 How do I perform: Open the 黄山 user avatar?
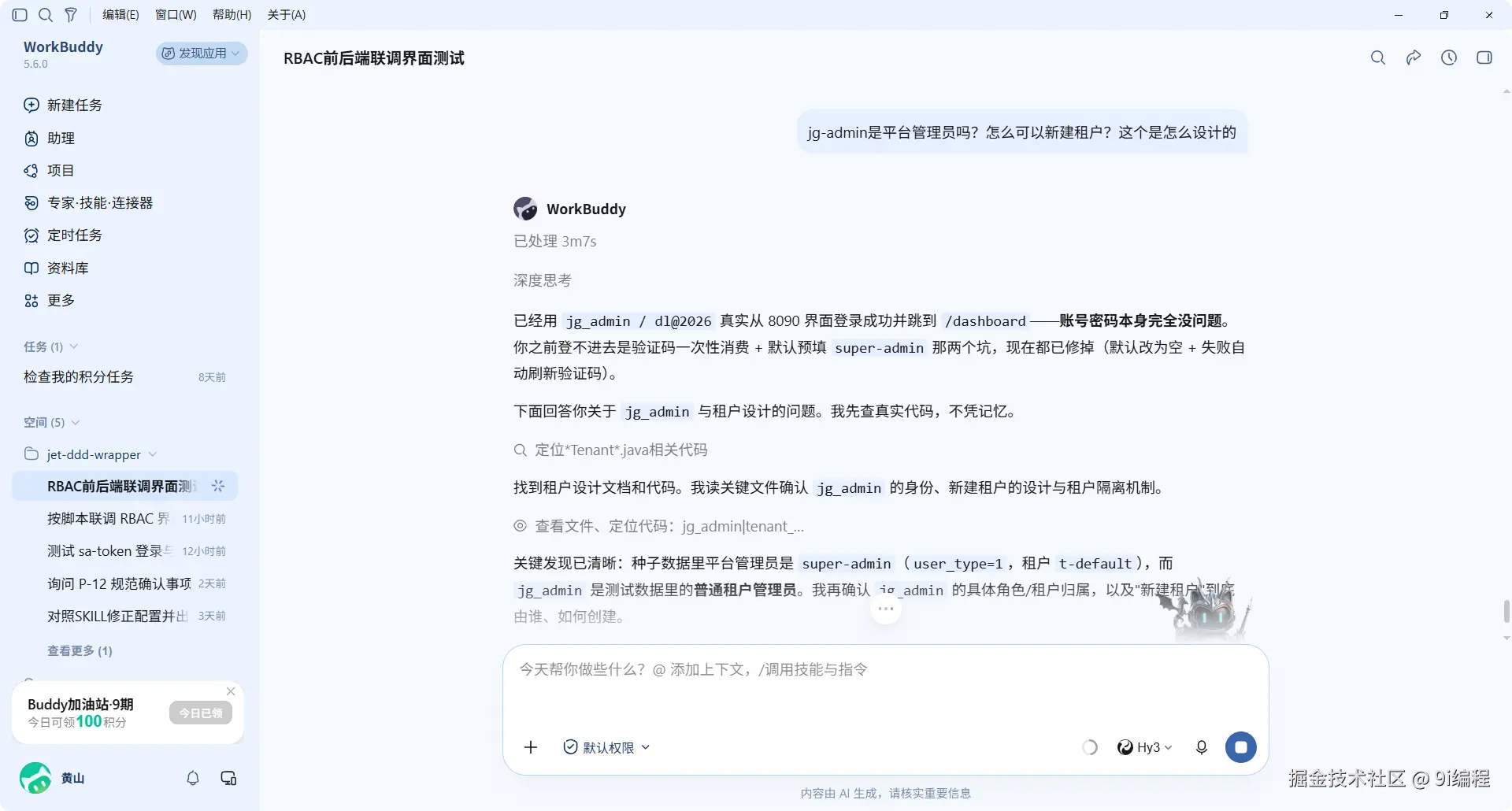pos(35,778)
